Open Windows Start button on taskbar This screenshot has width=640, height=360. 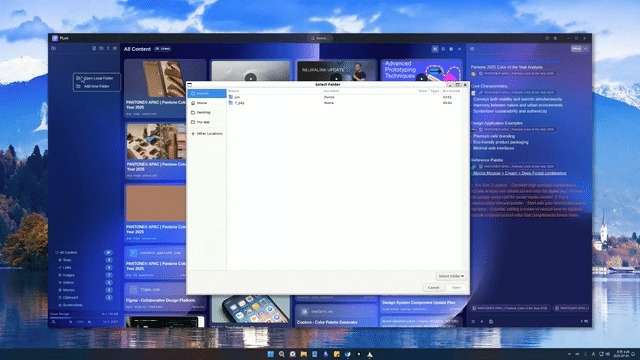[x=271, y=354]
